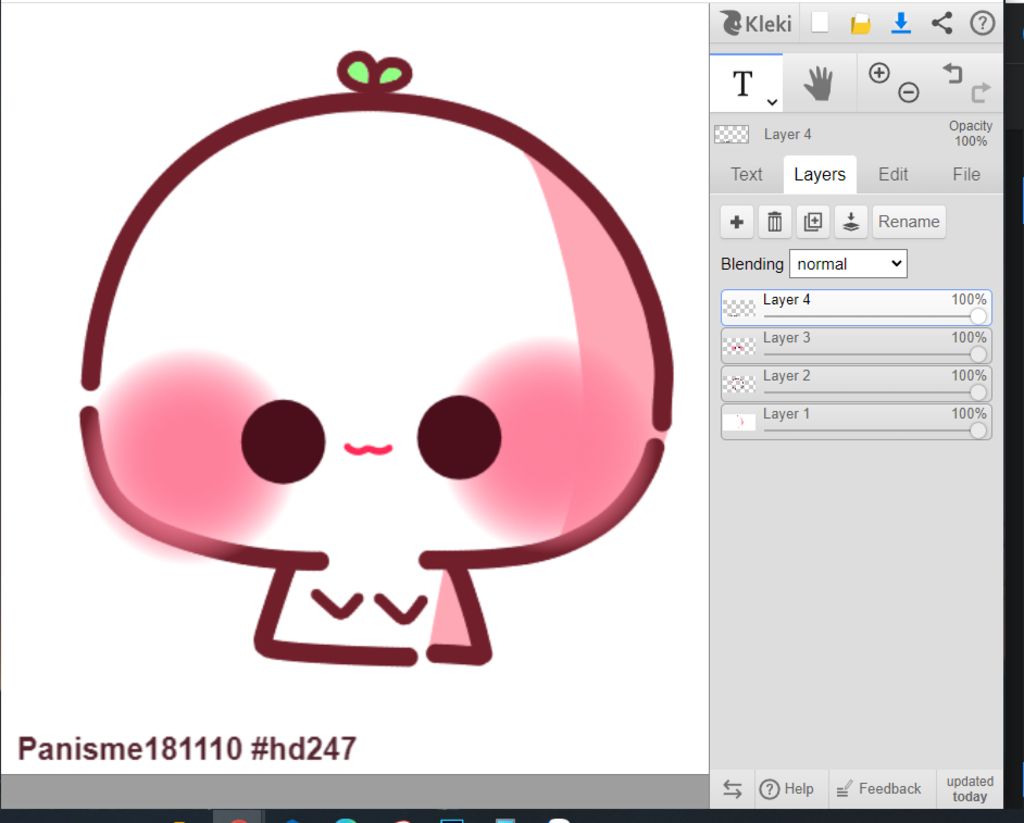This screenshot has width=1024, height=823.
Task: Expand the tool selection chevron
Action: pos(772,101)
